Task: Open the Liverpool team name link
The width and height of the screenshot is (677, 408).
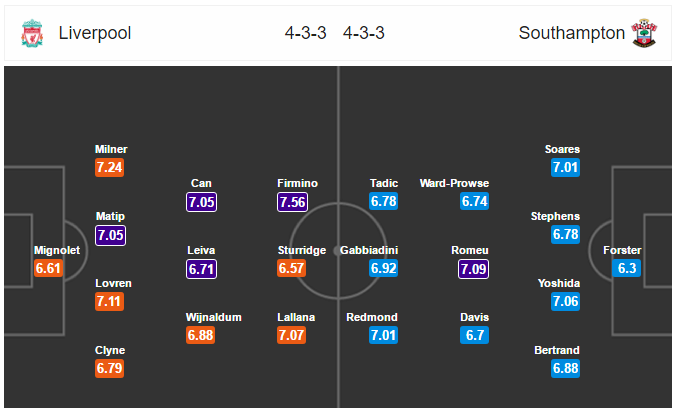Action: click(x=95, y=33)
